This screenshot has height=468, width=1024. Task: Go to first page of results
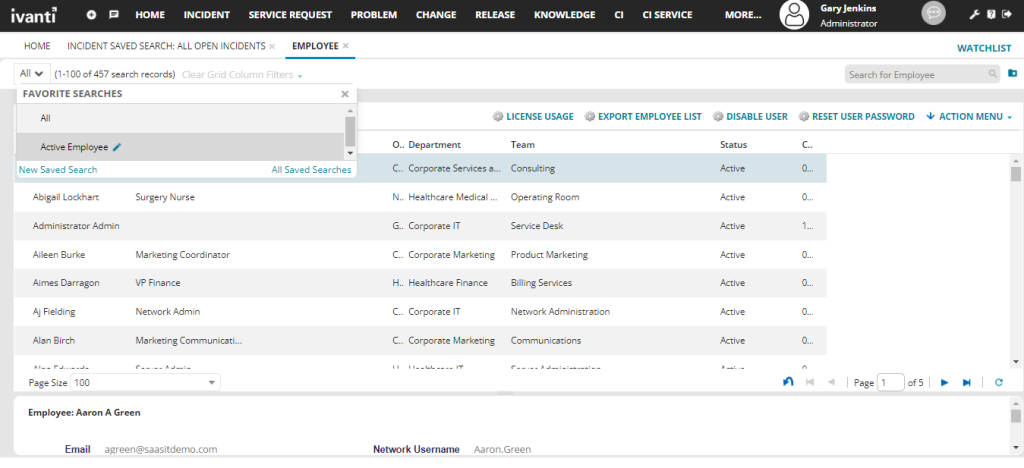pyautogui.click(x=810, y=383)
